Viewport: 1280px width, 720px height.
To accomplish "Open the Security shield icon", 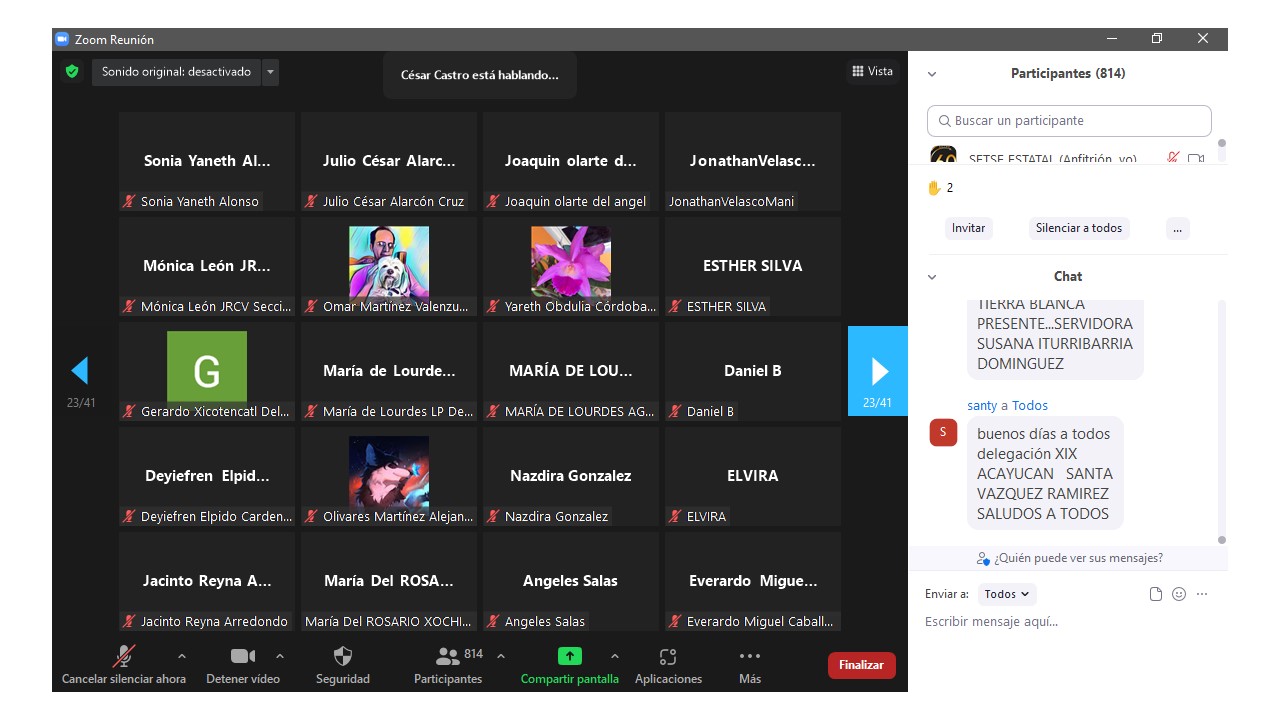I will tap(342, 657).
